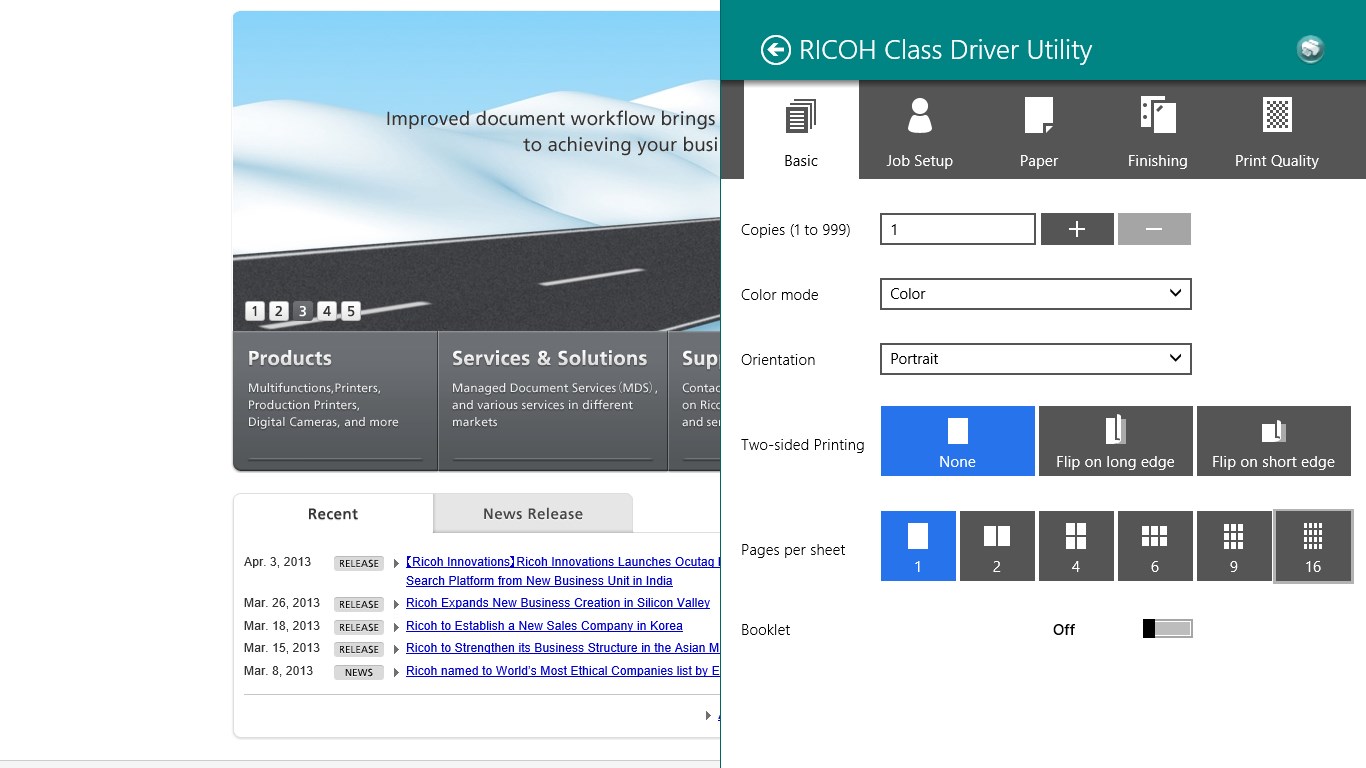Switch to the Paper tab

(1038, 131)
